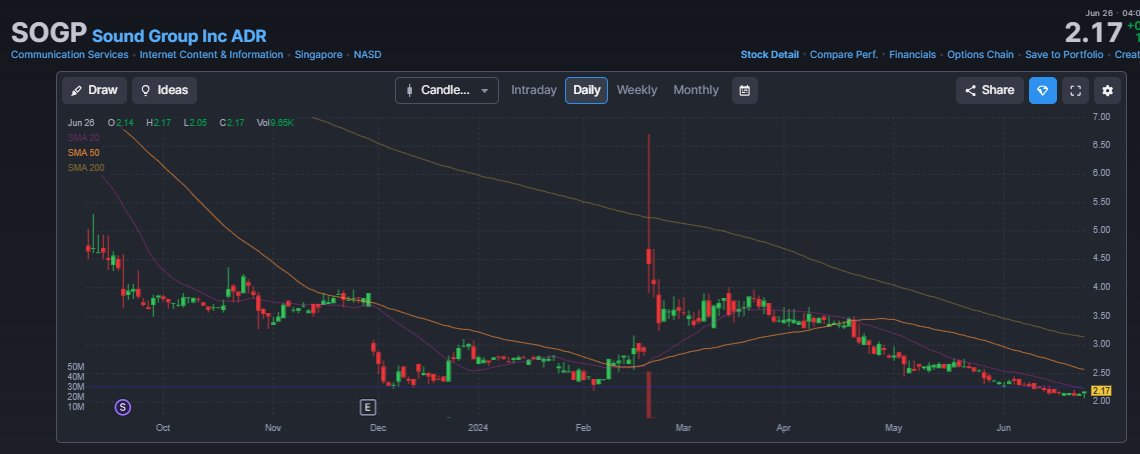
Task: Open the Draw tools
Action: pyautogui.click(x=95, y=90)
